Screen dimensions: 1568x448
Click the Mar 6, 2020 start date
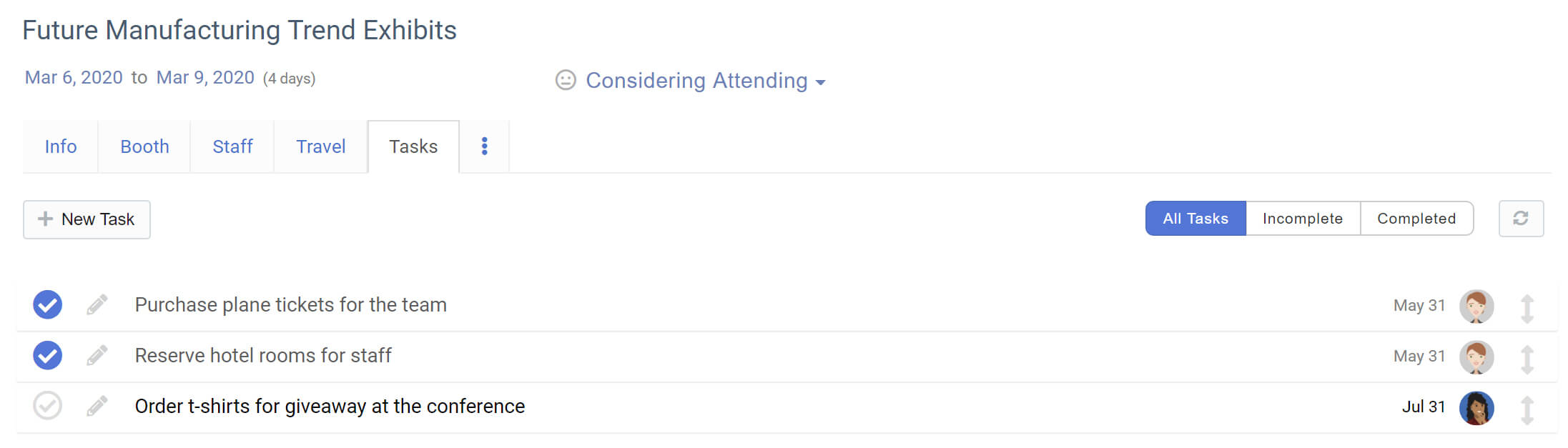point(74,78)
